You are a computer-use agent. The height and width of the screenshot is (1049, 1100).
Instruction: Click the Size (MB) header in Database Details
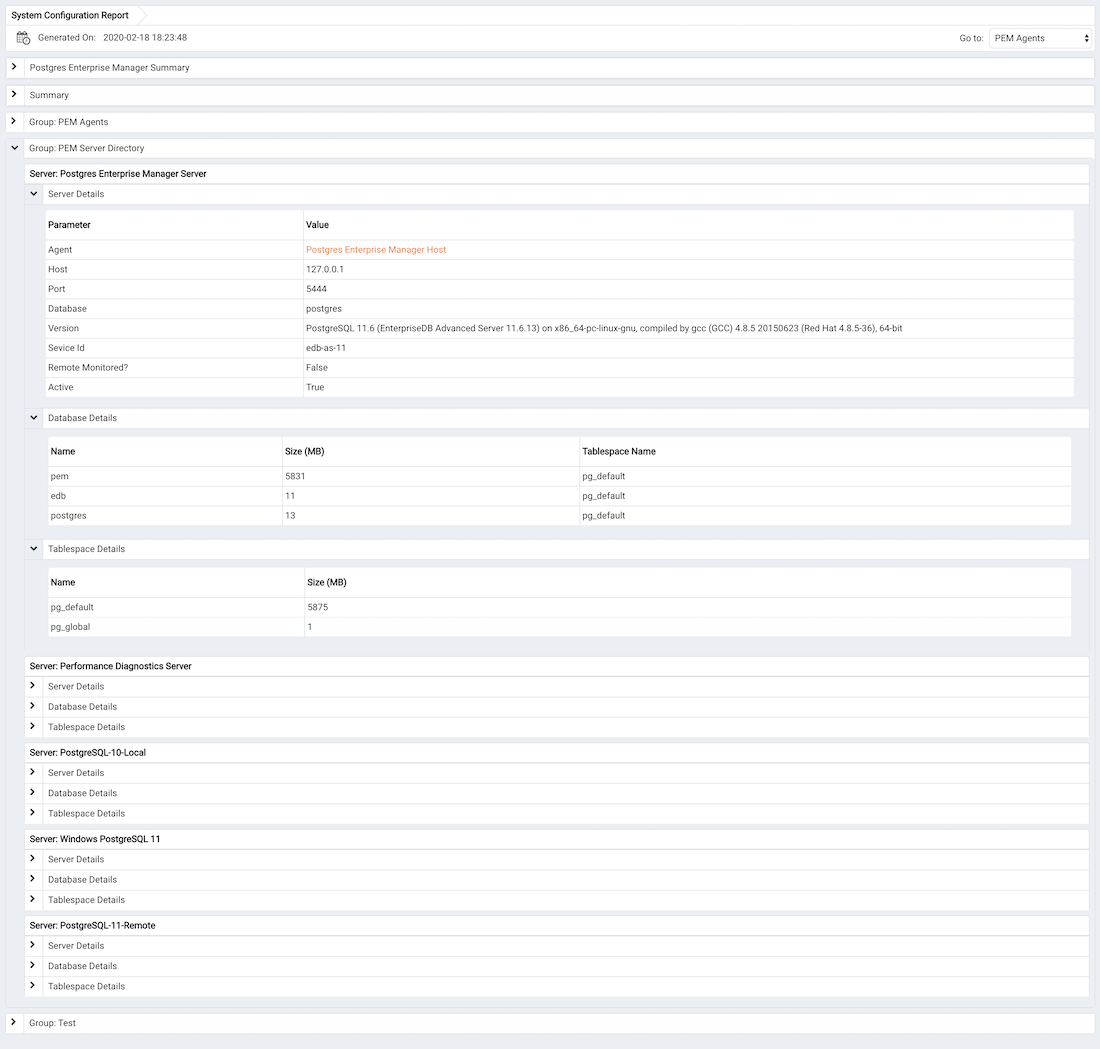[304, 452]
